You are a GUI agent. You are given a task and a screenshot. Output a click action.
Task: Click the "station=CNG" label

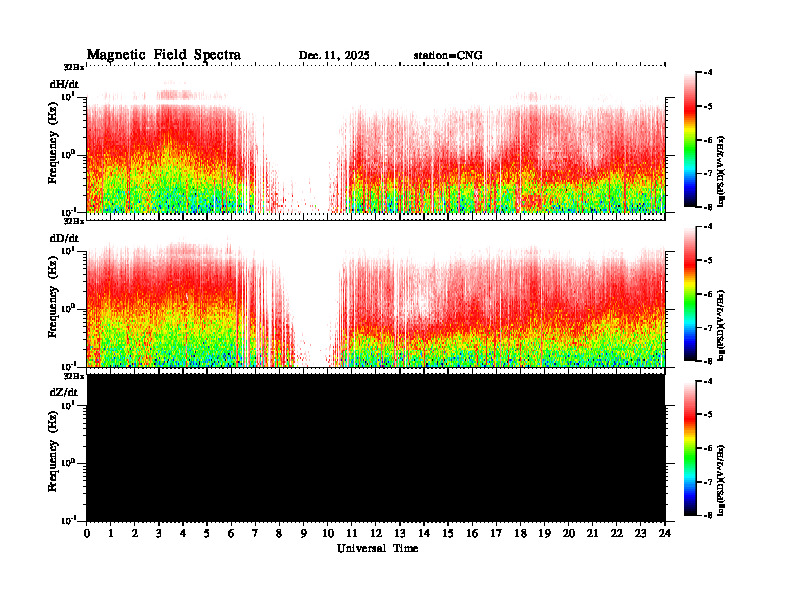[448, 56]
